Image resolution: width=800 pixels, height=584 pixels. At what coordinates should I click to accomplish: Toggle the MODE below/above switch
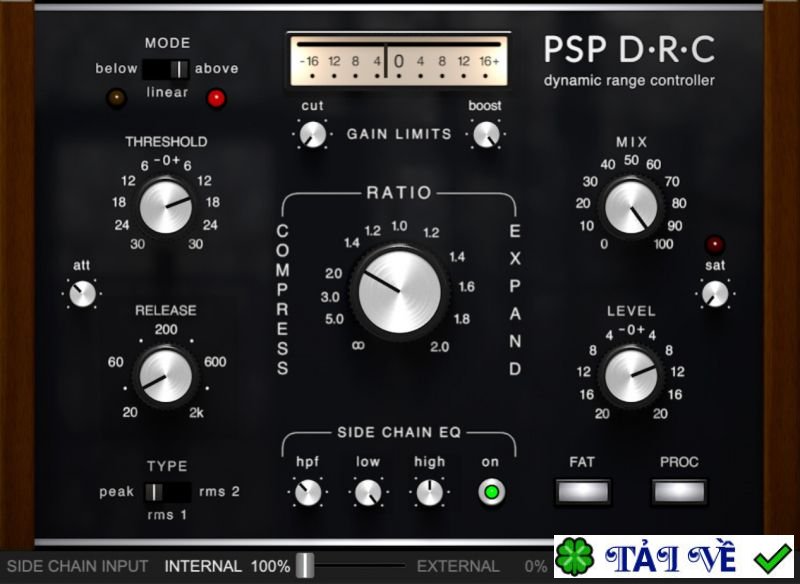[166, 69]
